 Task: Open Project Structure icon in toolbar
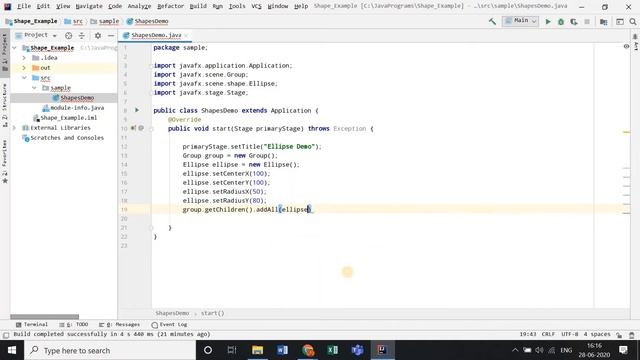604,22
